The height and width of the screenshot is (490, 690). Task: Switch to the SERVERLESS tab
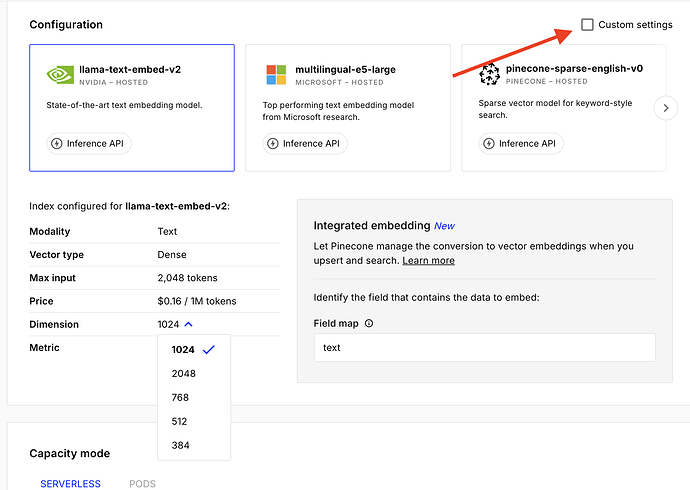point(70,484)
